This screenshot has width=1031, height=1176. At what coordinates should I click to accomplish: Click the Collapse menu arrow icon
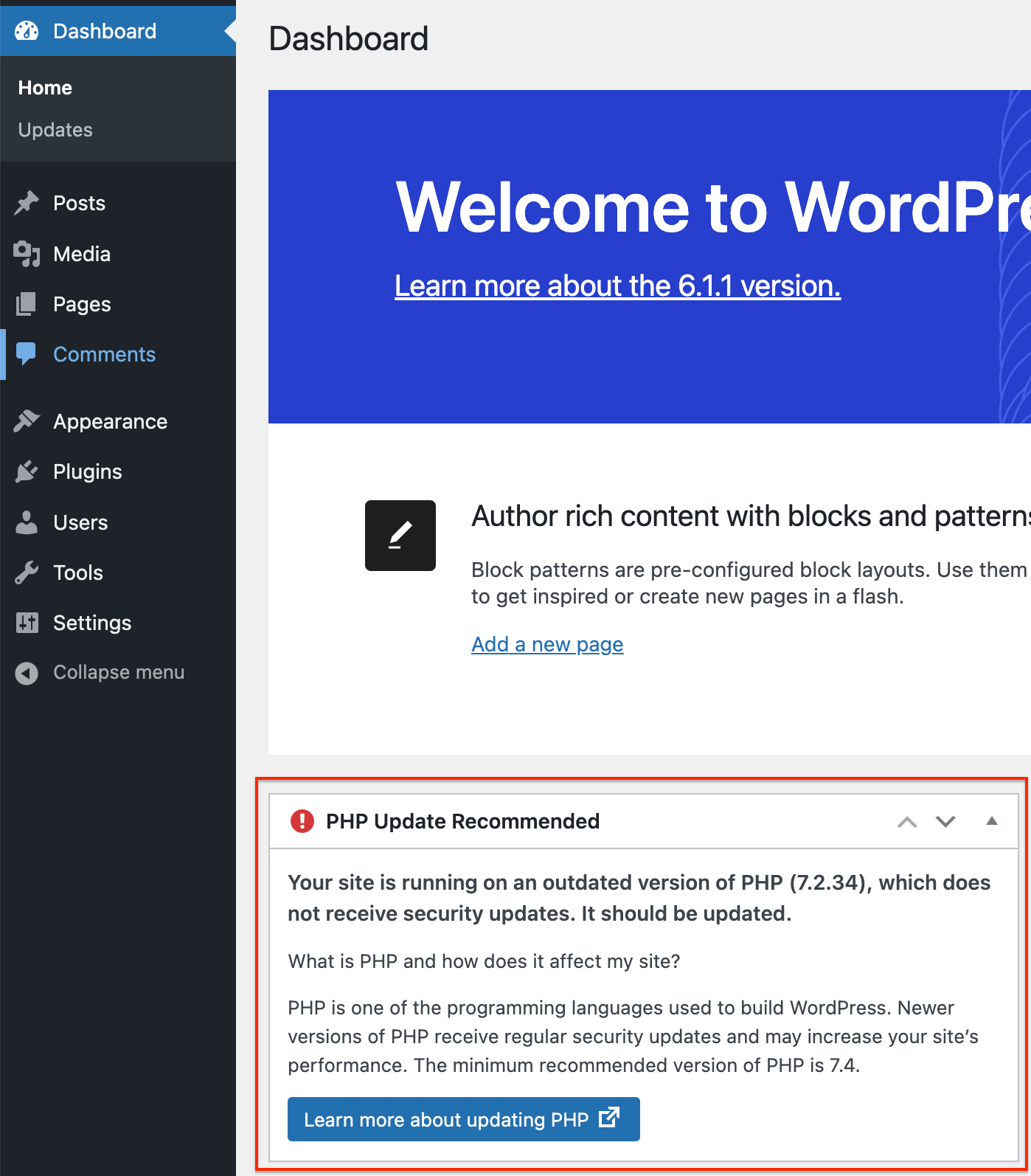(x=27, y=673)
